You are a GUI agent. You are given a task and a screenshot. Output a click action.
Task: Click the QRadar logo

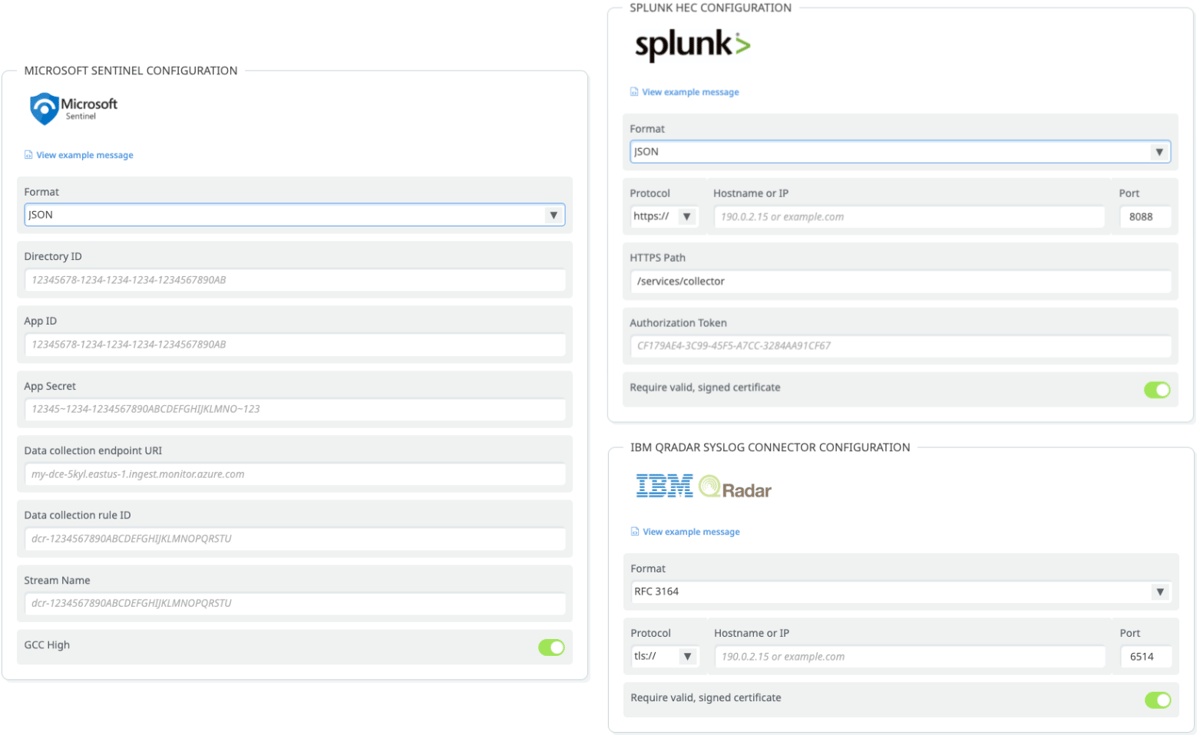tap(737, 488)
